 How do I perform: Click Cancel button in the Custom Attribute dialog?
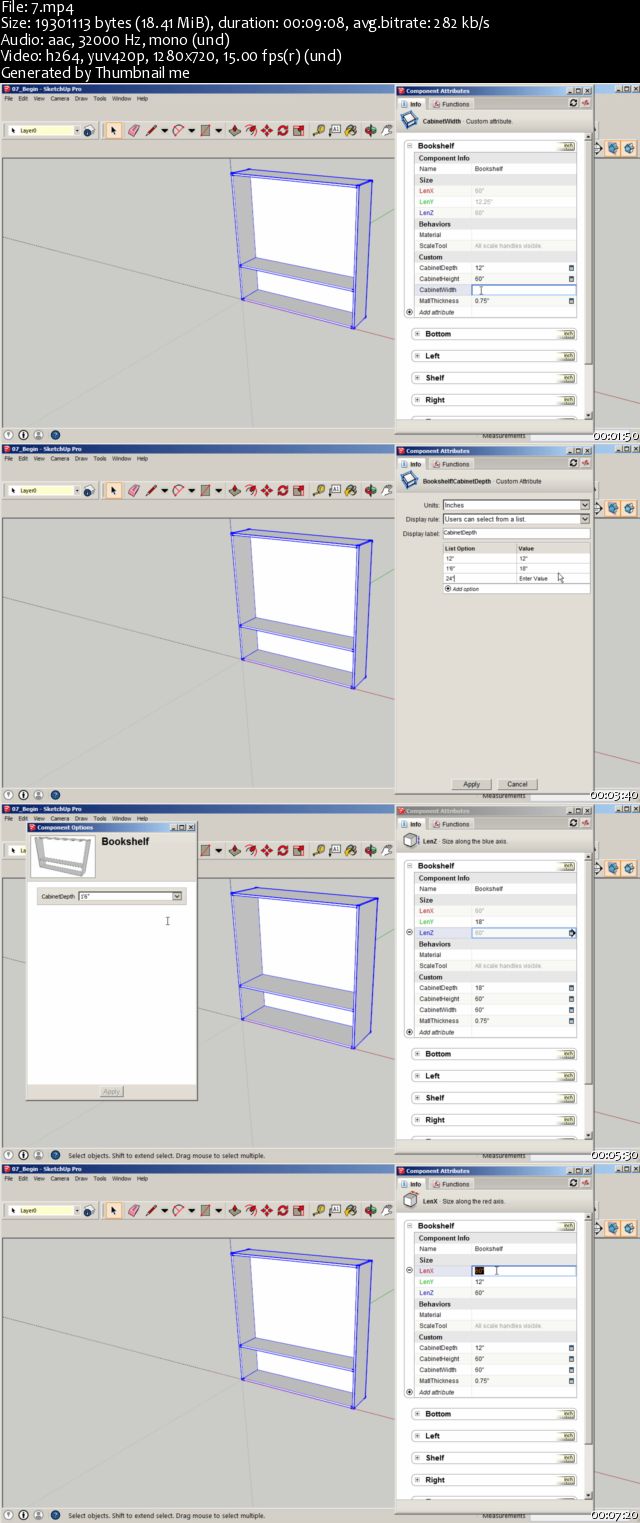pos(517,784)
